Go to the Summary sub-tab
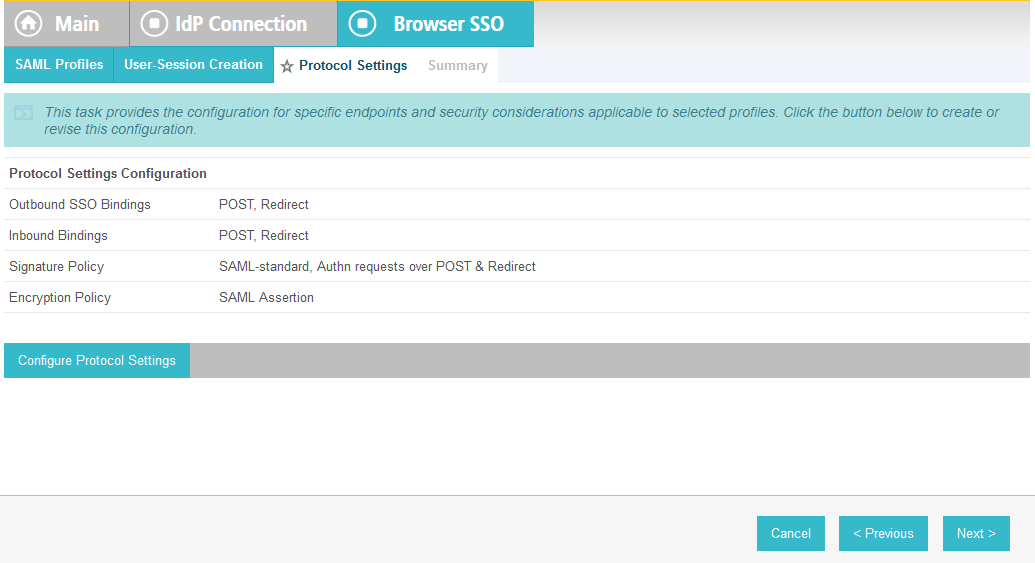Screen dimensions: 1035x563 click(x=457, y=65)
